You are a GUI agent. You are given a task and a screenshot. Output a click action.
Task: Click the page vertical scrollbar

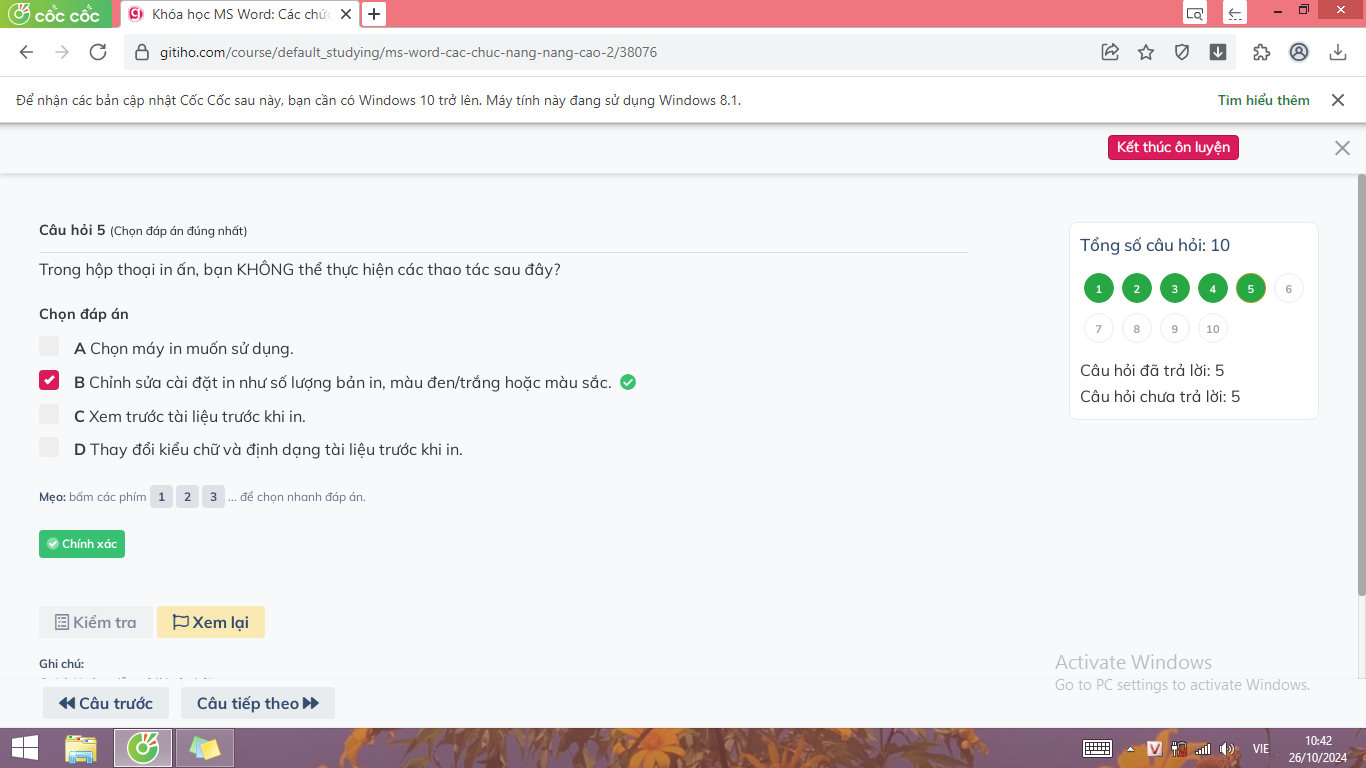coord(1361,384)
